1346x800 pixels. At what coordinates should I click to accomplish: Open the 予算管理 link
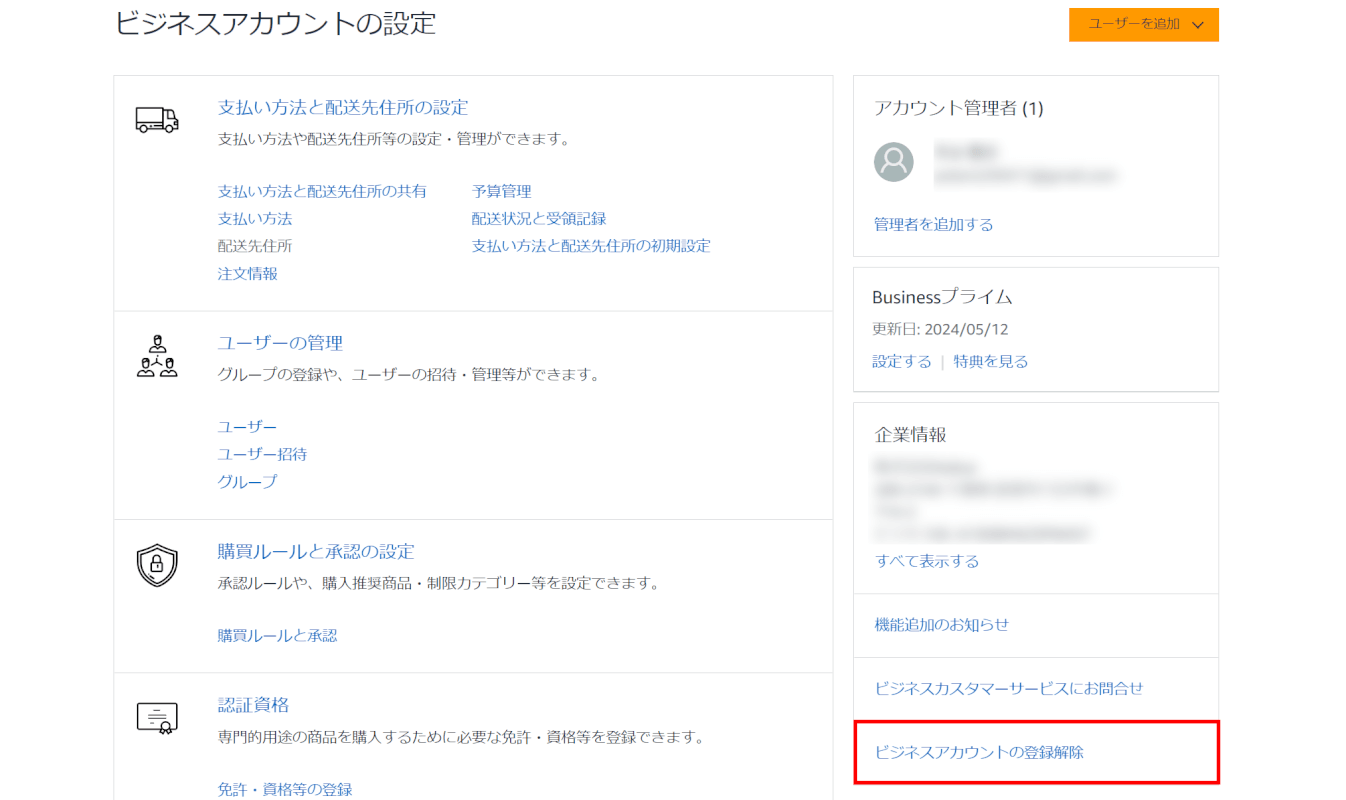pyautogui.click(x=501, y=191)
